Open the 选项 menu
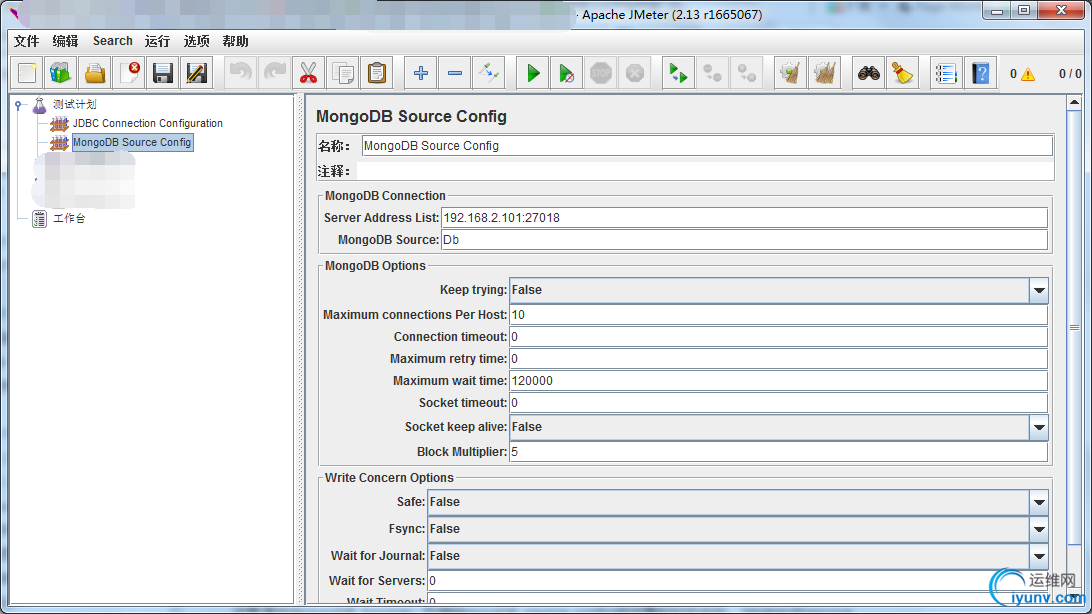Viewport: 1092px width, 614px height. (196, 41)
